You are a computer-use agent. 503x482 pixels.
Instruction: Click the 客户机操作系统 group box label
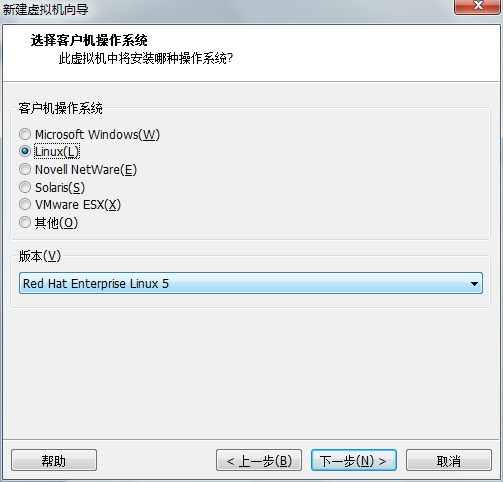pos(60,108)
